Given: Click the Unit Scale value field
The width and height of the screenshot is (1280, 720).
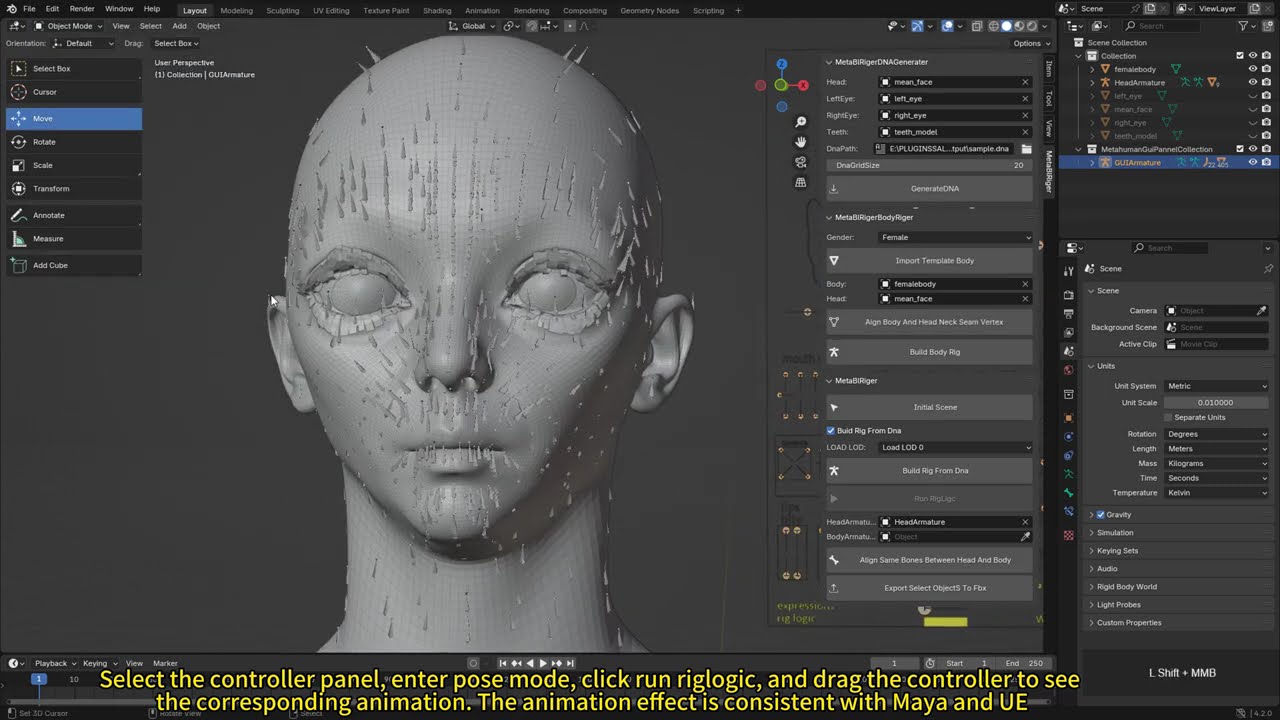Looking at the screenshot, I should point(1216,403).
